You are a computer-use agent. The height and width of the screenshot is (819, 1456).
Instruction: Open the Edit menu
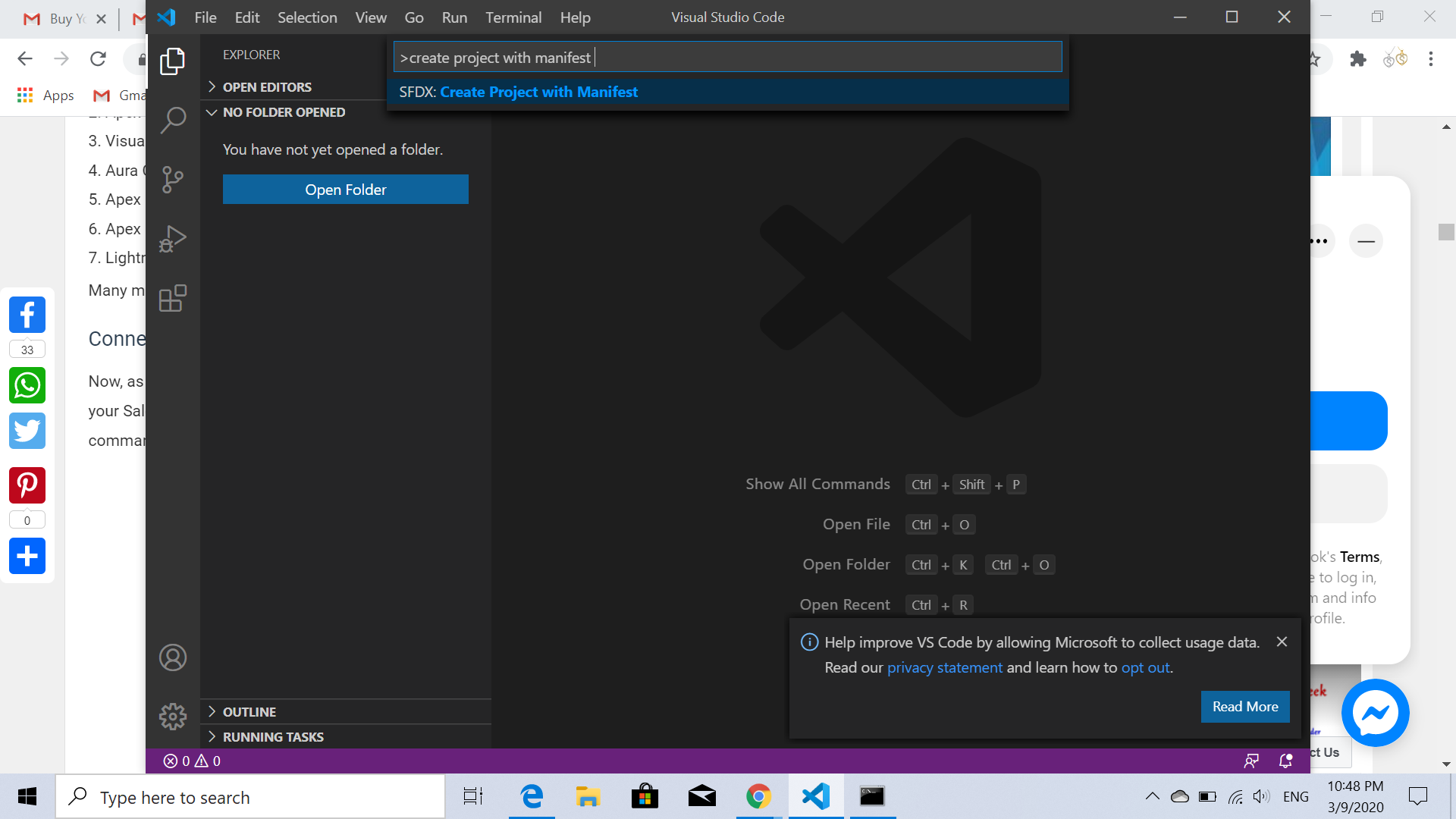247,17
